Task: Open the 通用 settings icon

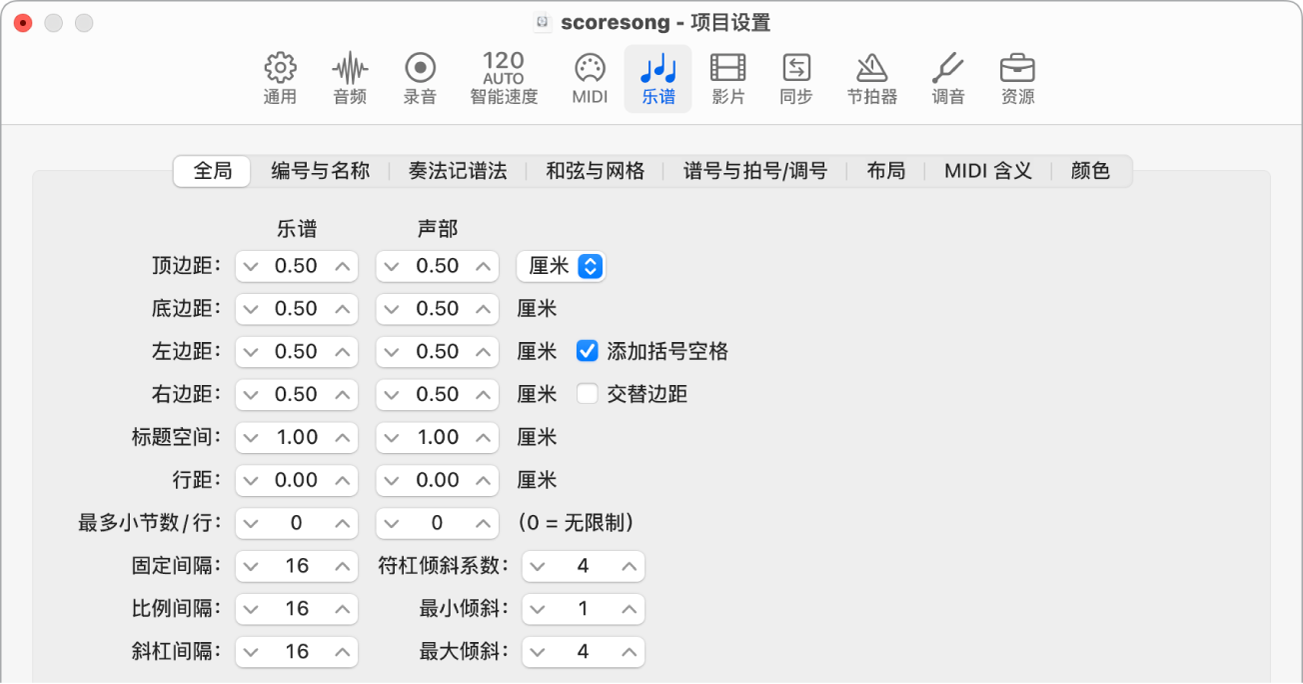Action: click(279, 78)
